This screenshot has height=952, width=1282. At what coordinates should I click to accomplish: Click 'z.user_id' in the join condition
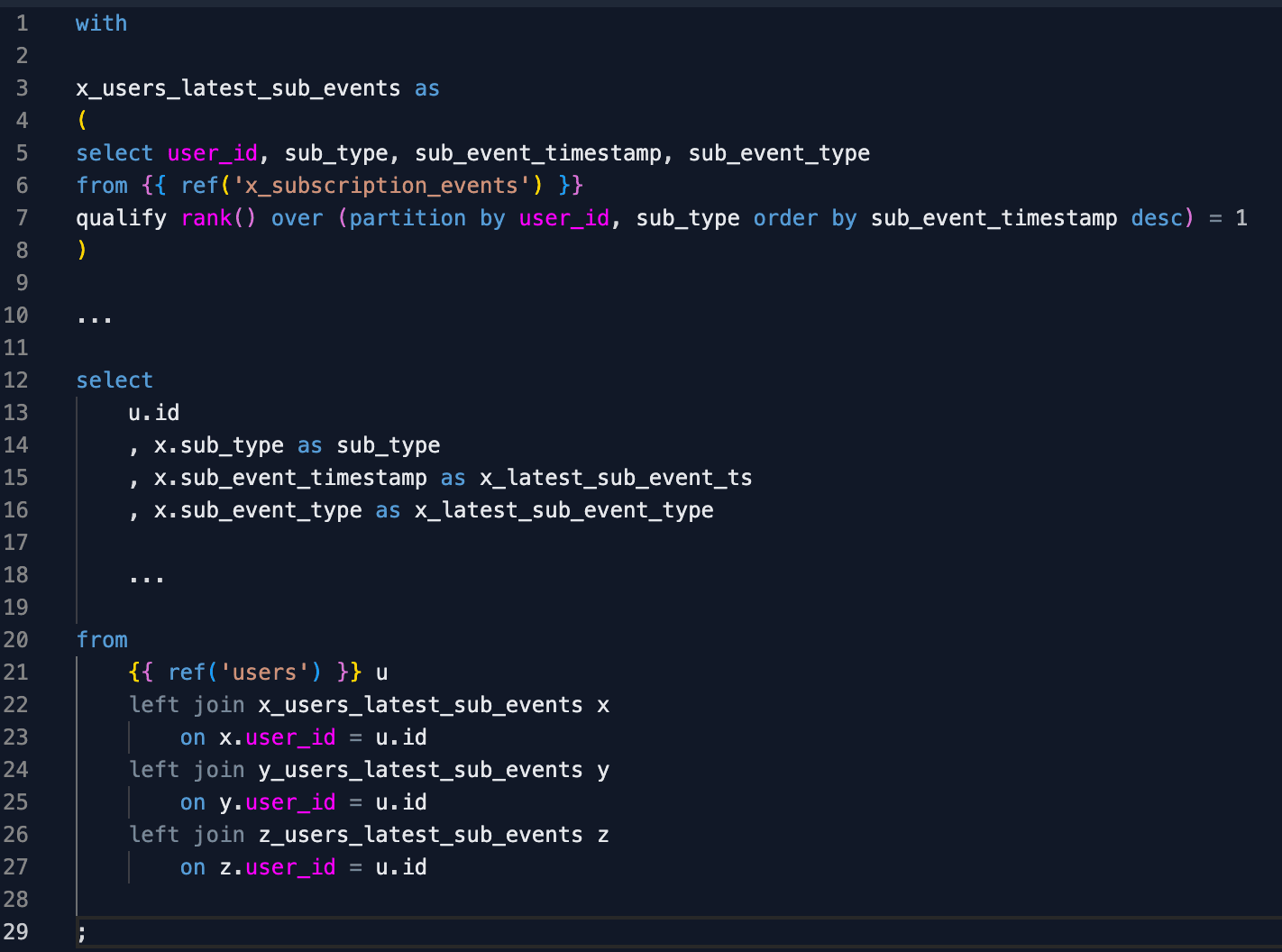(277, 867)
